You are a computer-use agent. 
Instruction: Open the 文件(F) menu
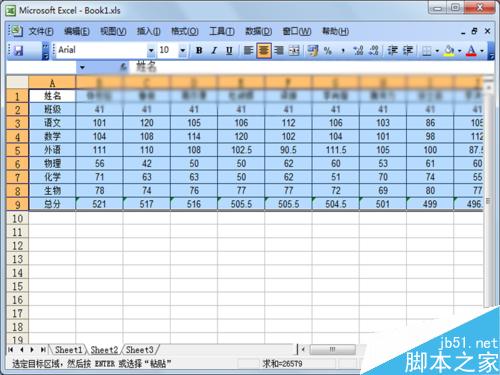point(41,31)
